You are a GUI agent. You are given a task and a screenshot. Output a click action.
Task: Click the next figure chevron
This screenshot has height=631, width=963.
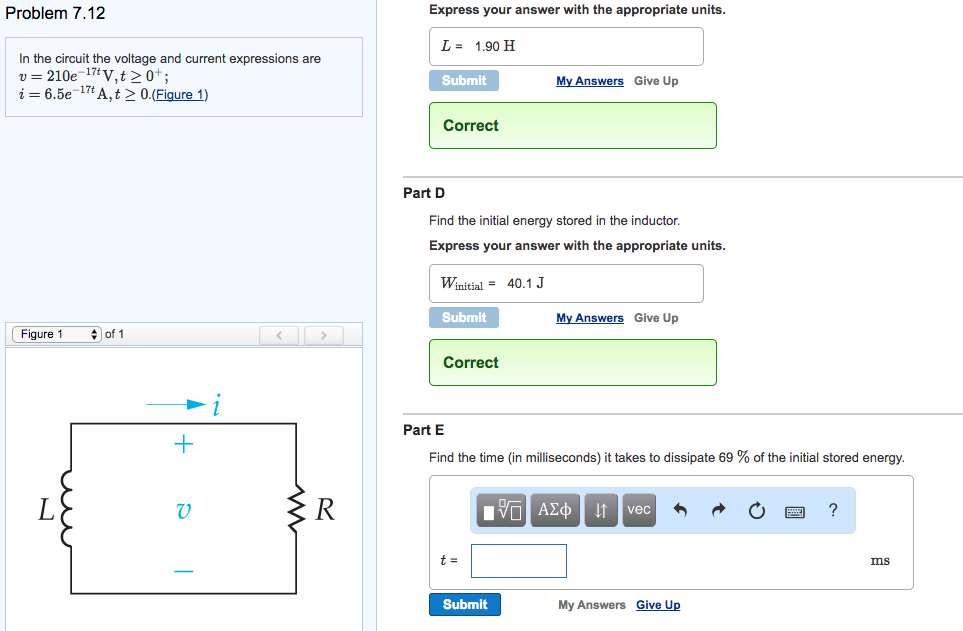324,334
